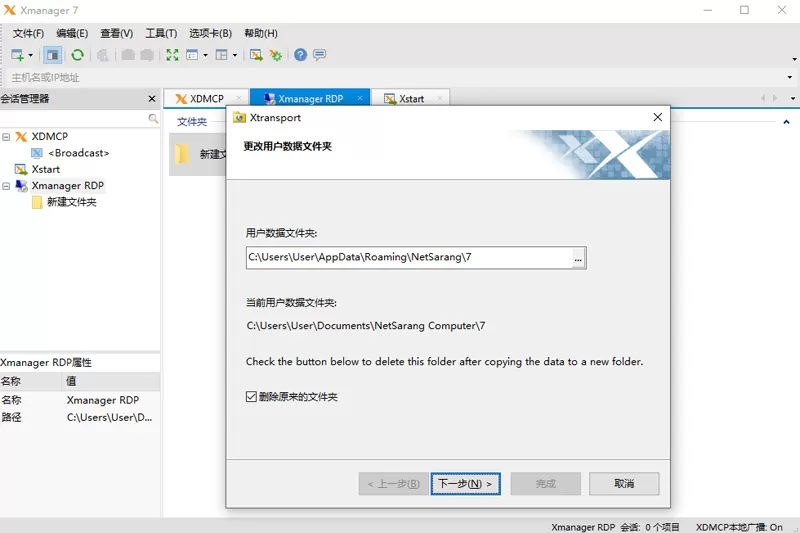
Task: Open Xconfig settings gear icon
Action: [x=276, y=55]
